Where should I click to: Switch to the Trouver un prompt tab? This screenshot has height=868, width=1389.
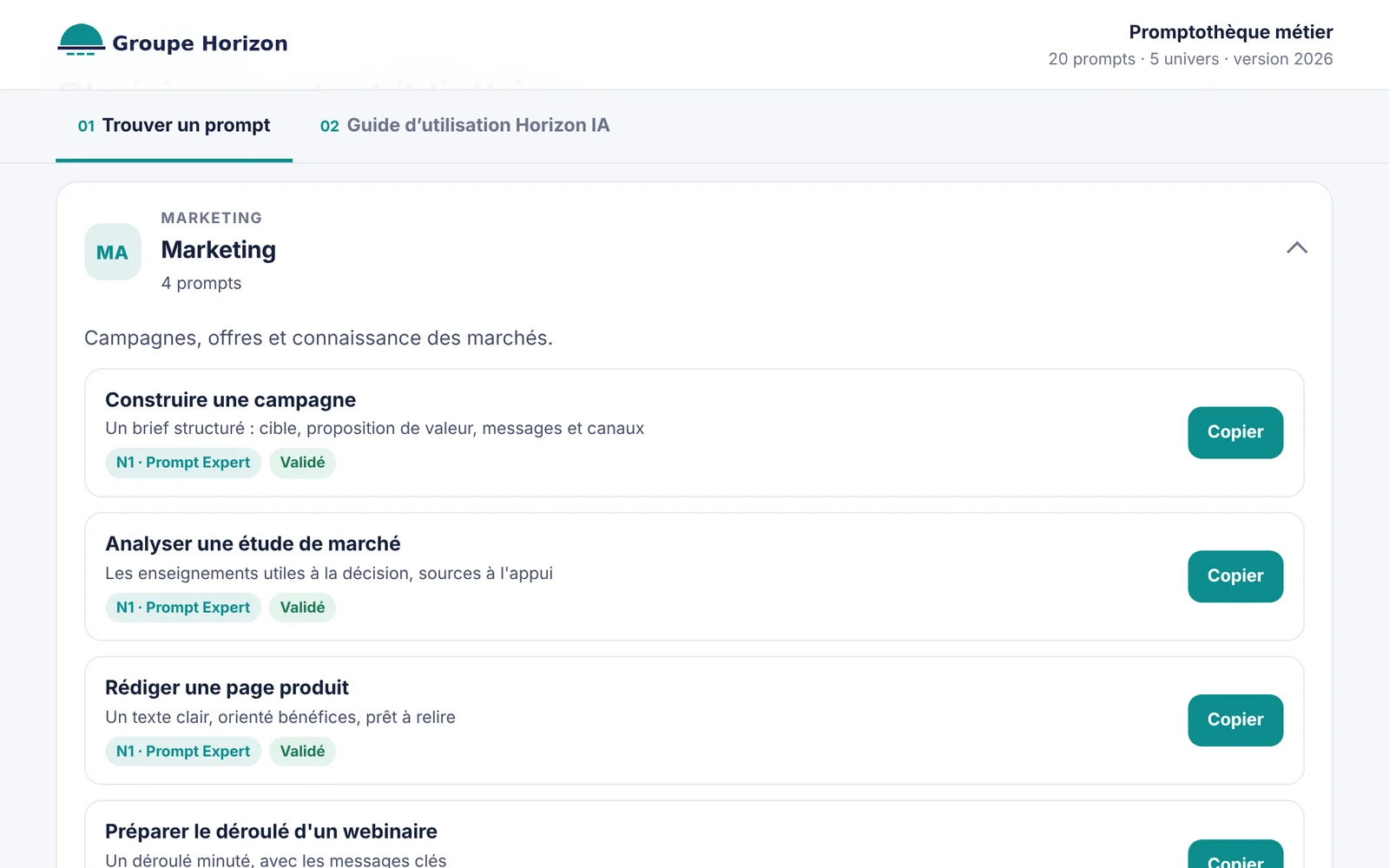[x=174, y=125]
